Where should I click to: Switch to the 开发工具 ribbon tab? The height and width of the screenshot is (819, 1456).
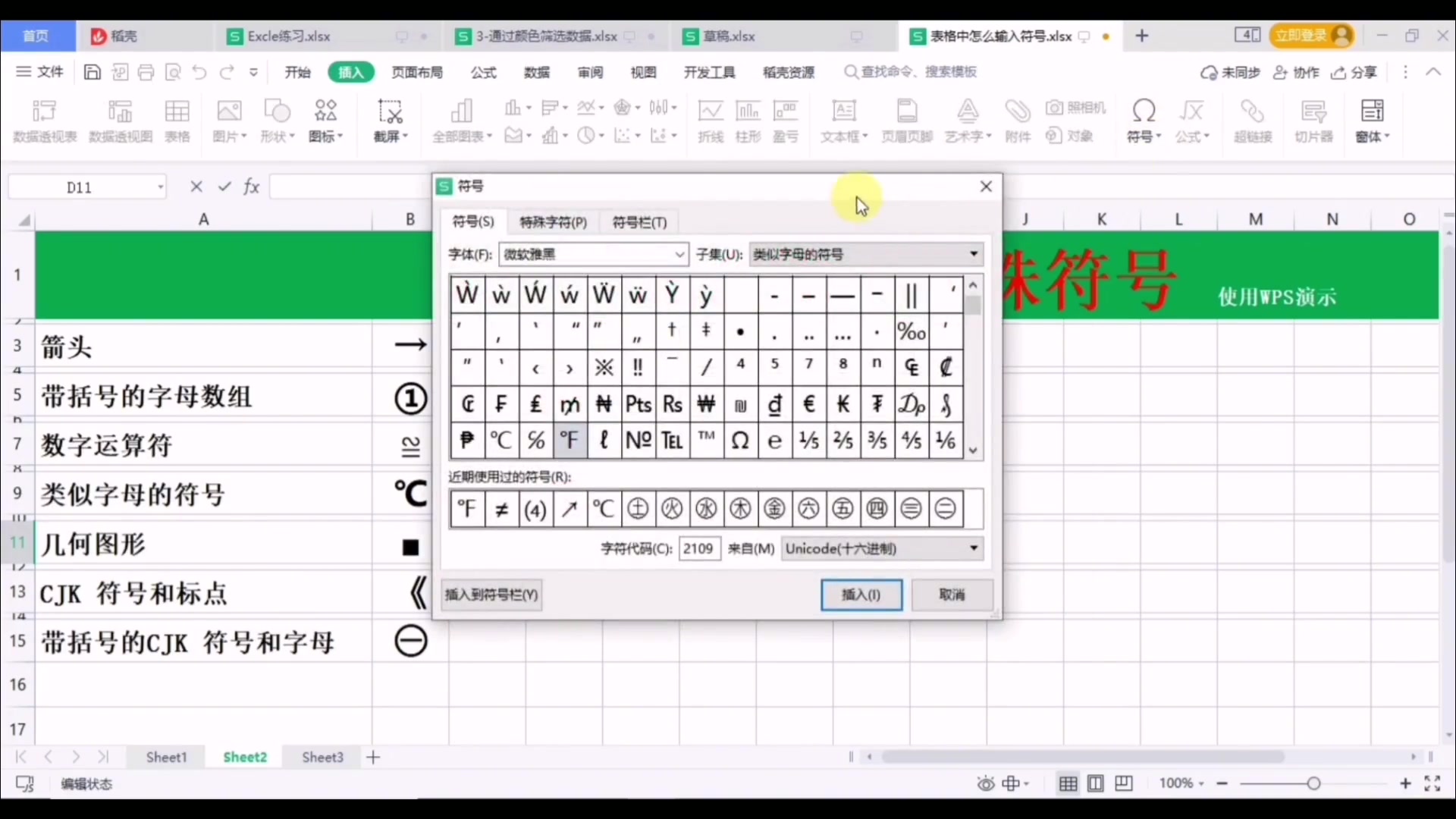(709, 72)
